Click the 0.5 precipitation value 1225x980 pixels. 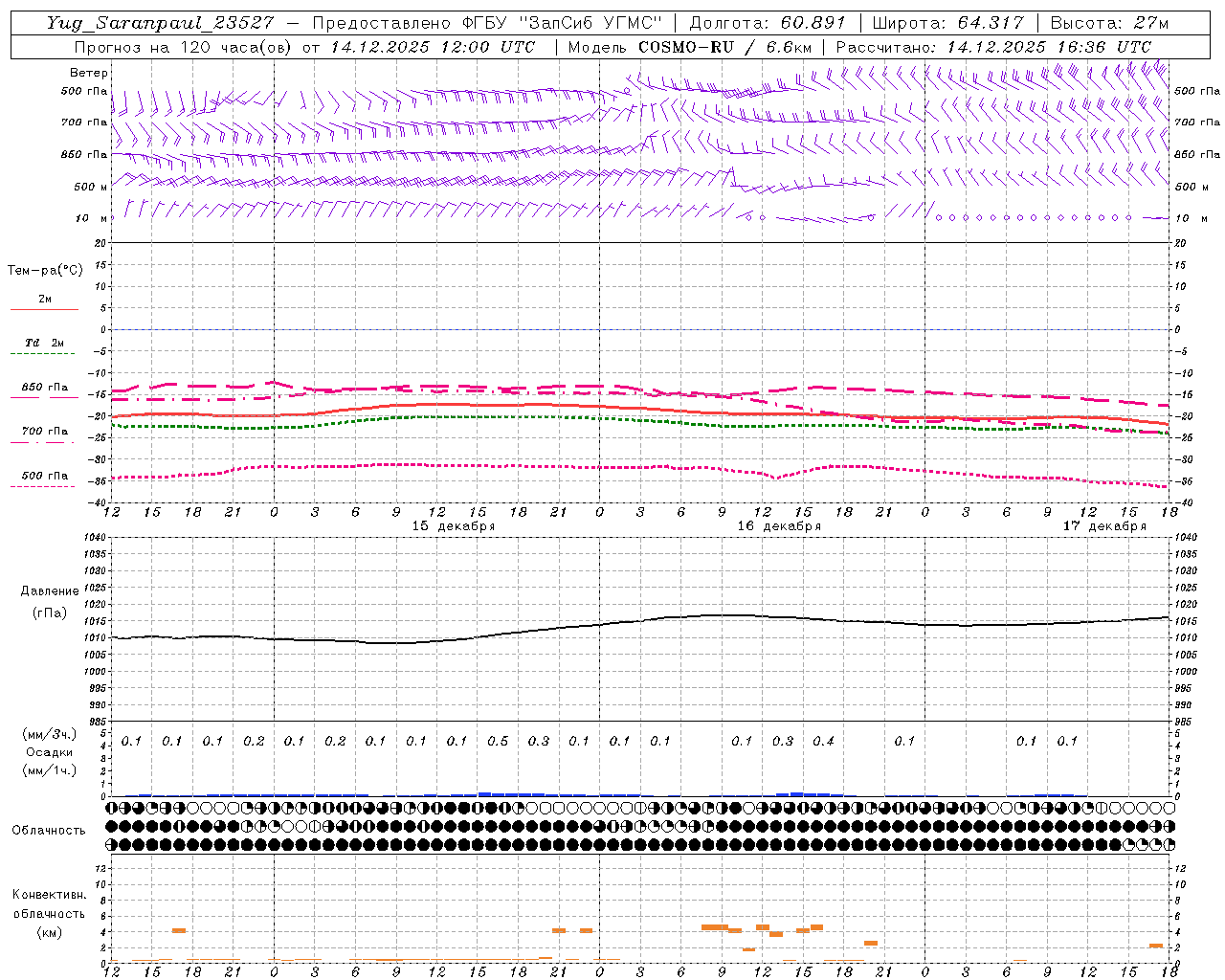coord(498,742)
